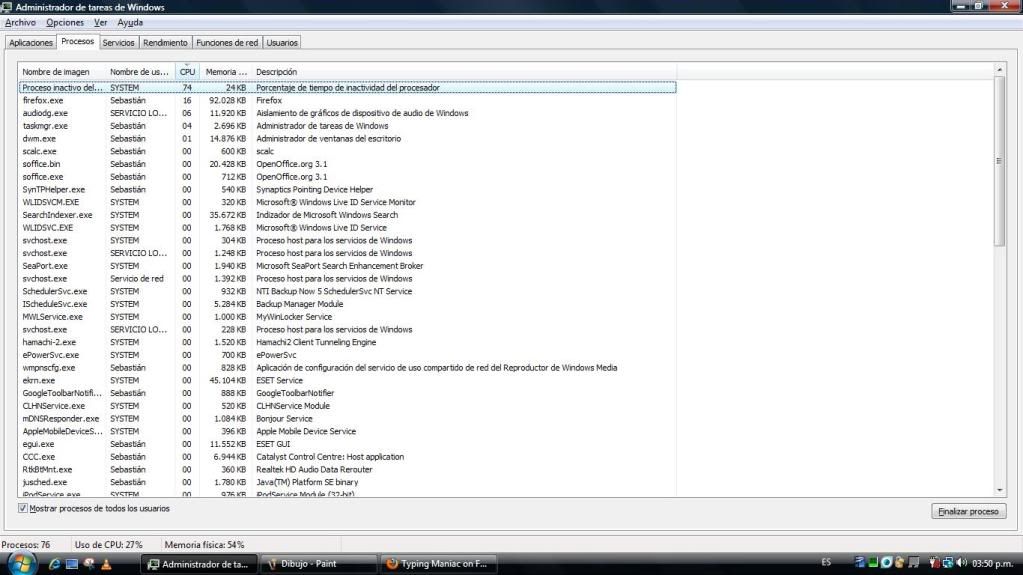The height and width of the screenshot is (575, 1023).
Task: Click the network connection tray icon
Action: coord(948,563)
